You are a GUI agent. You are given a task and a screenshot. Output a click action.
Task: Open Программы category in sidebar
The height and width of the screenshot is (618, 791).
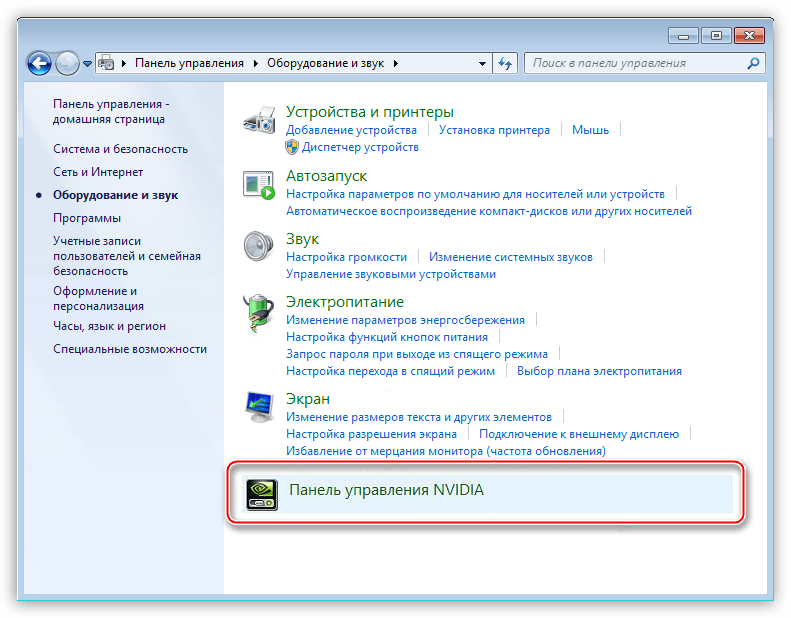point(87,218)
